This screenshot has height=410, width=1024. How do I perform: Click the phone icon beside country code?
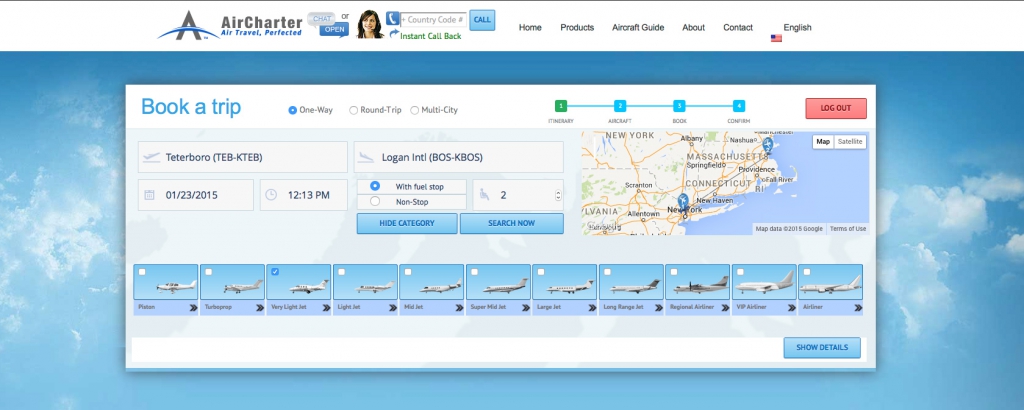(x=392, y=18)
